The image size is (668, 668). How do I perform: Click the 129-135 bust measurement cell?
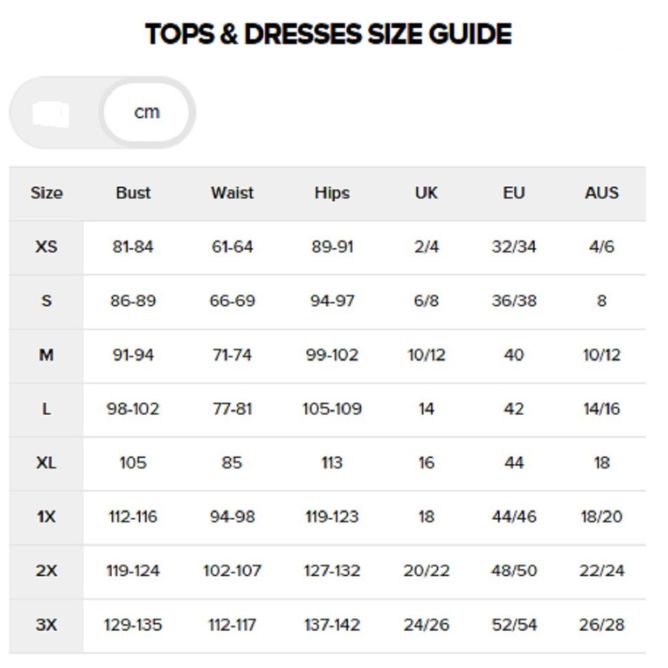click(x=133, y=625)
